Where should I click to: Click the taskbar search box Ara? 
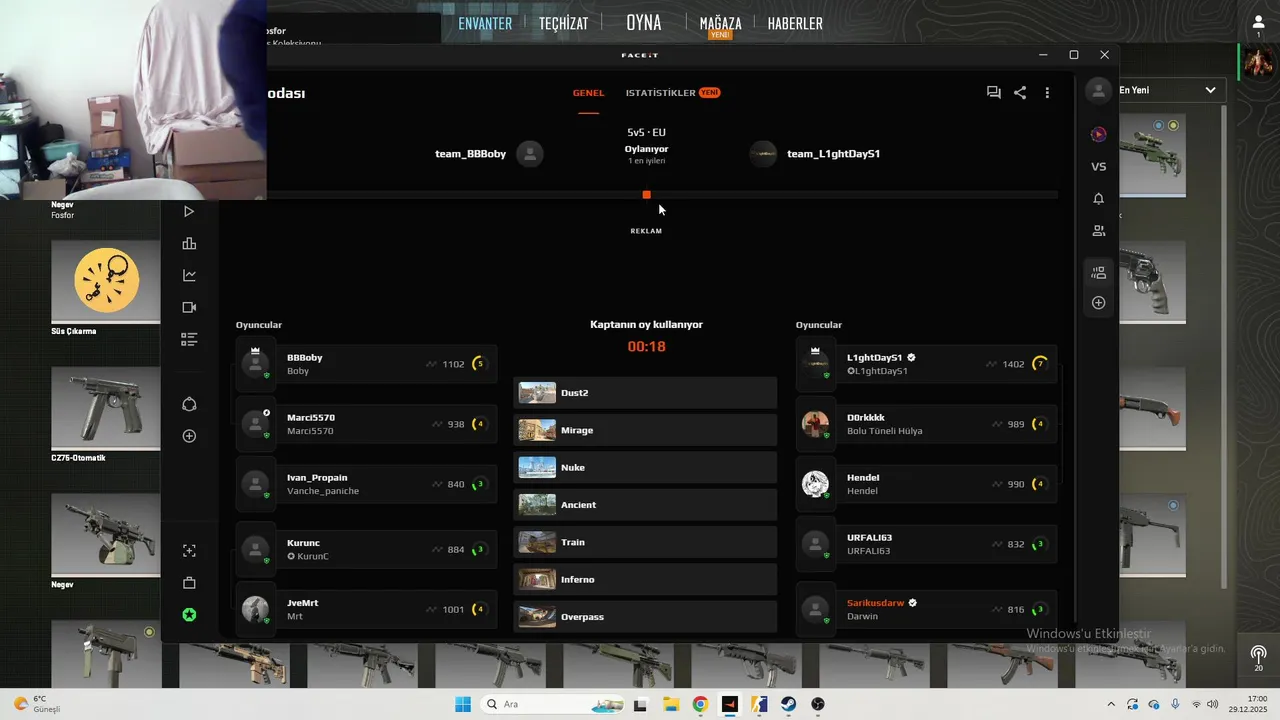pos(553,704)
